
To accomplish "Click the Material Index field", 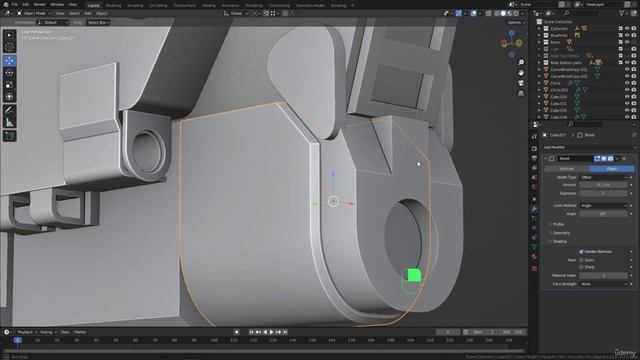I will click(x=604, y=276).
